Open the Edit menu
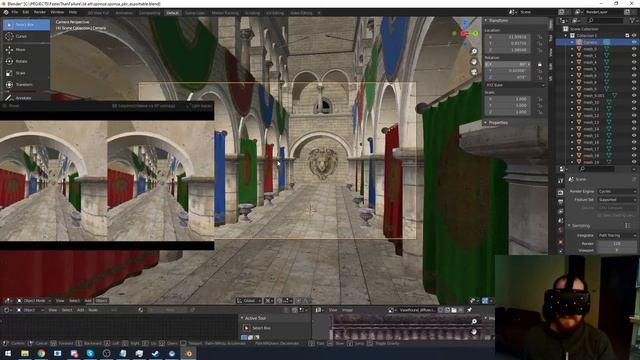640x360 pixels. click(x=26, y=13)
